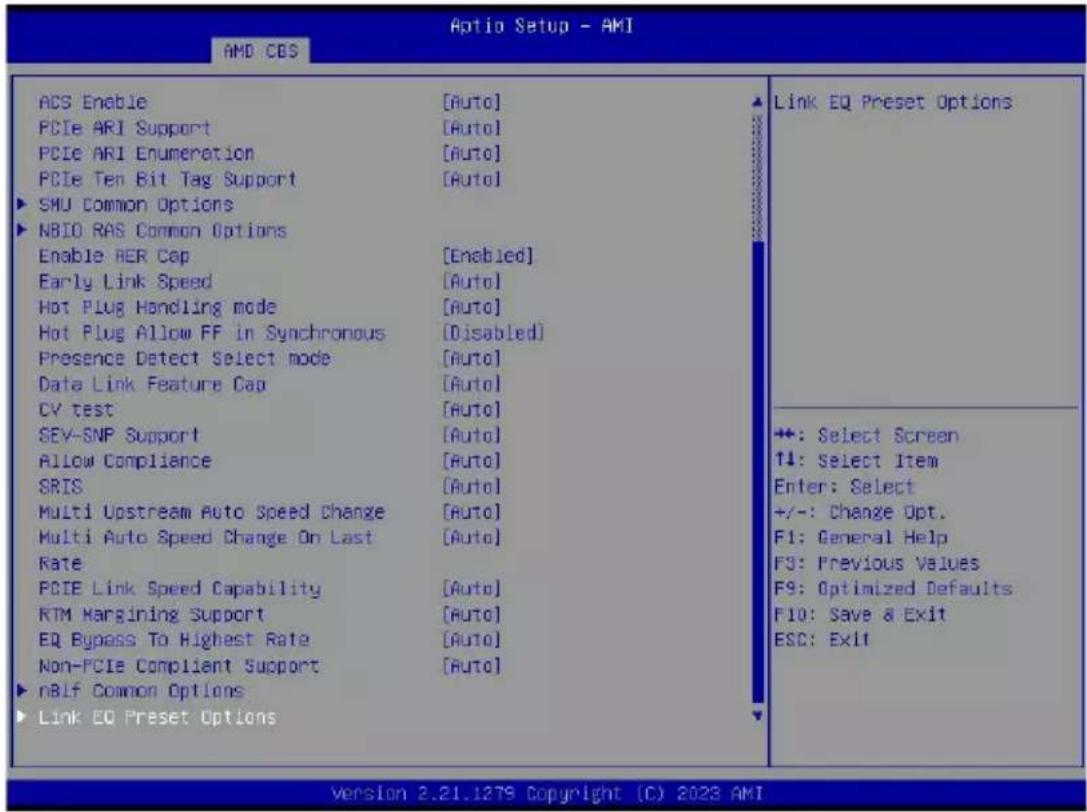Open the NBIO RAS Common Options submenu
This screenshot has height=812, width=1087.
163,230
